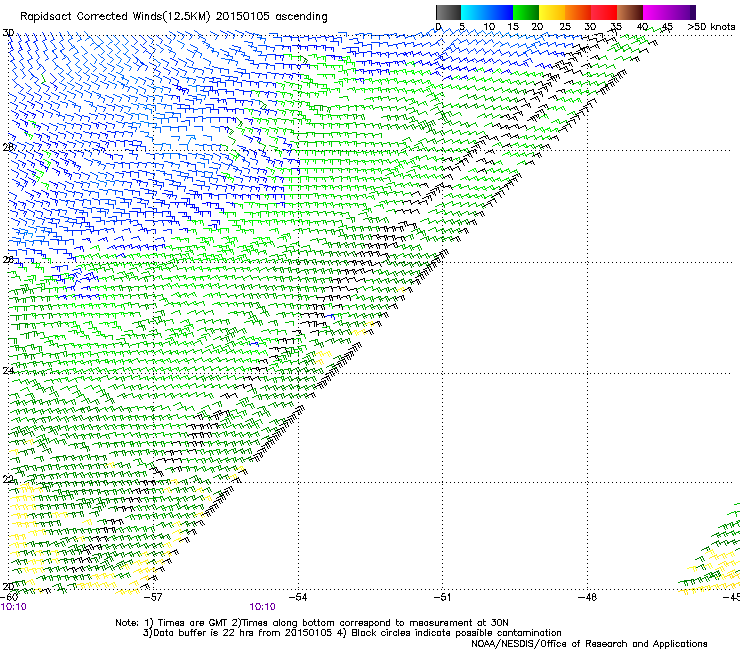Screen dimensions: 740x650
Task: Click the latitude label '20'
Action: 8,586
